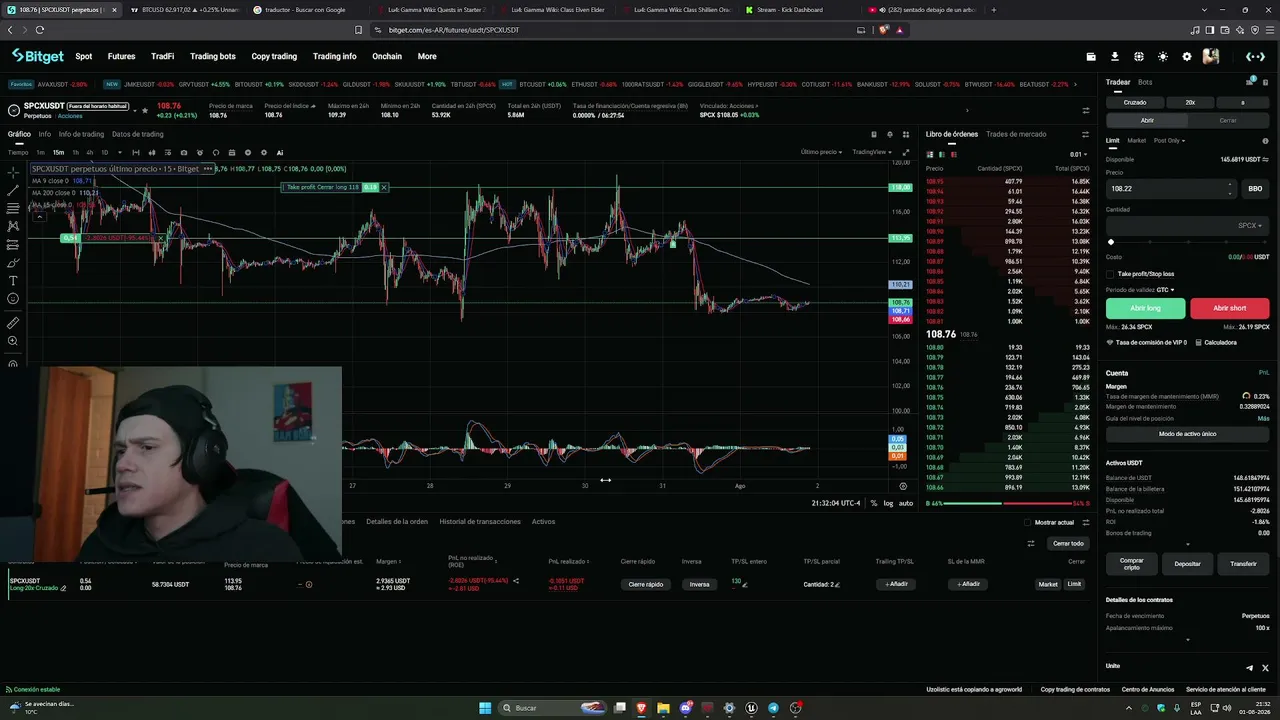Select the text annotation tool
Screen dimensions: 1280x720
pyautogui.click(x=13, y=281)
